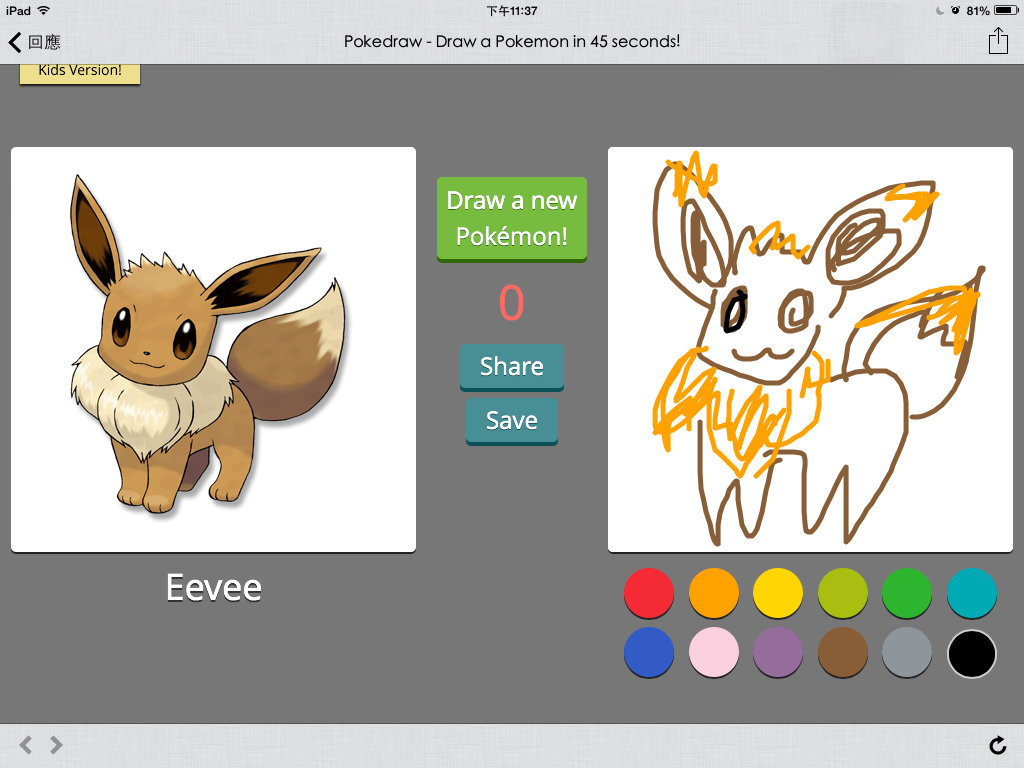The width and height of the screenshot is (1024, 768).
Task: Select the gray color swatch
Action: (906, 652)
